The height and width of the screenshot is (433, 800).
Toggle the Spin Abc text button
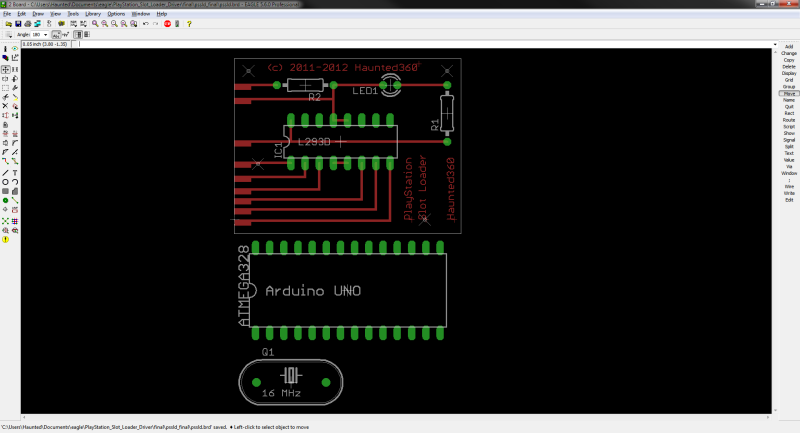[56, 35]
